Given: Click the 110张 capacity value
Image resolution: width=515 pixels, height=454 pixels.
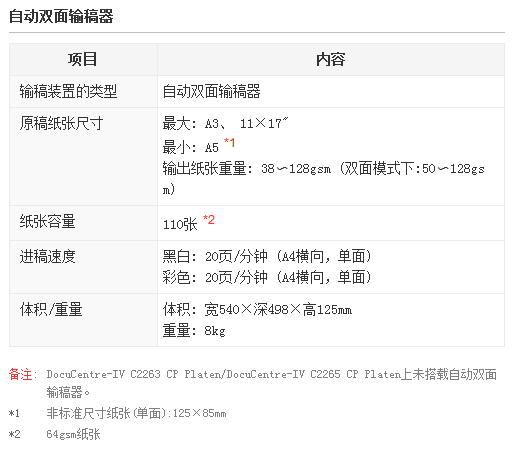Looking at the screenshot, I should (x=180, y=224).
